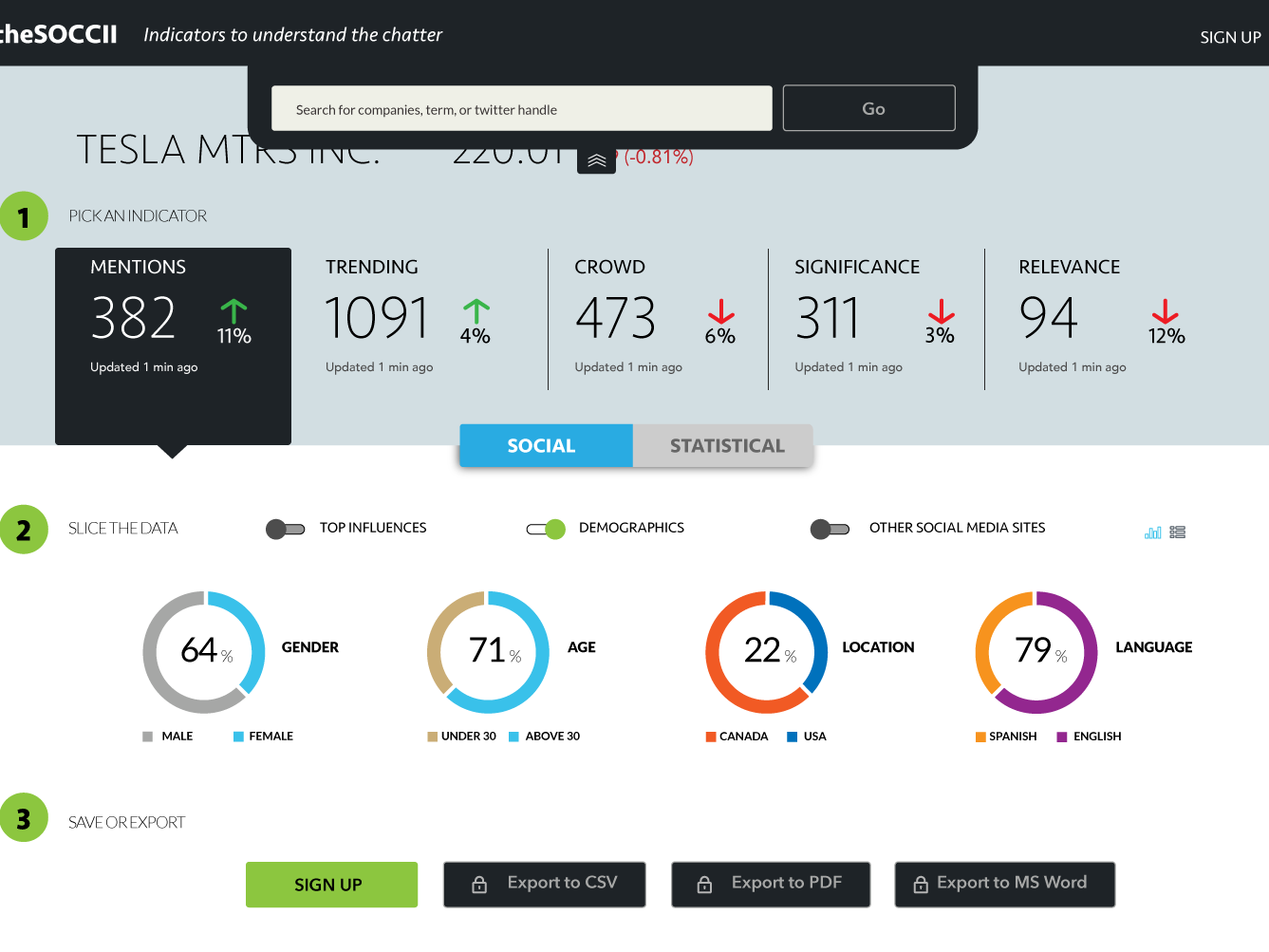Click the Go search button
The height and width of the screenshot is (952, 1269).
(869, 108)
